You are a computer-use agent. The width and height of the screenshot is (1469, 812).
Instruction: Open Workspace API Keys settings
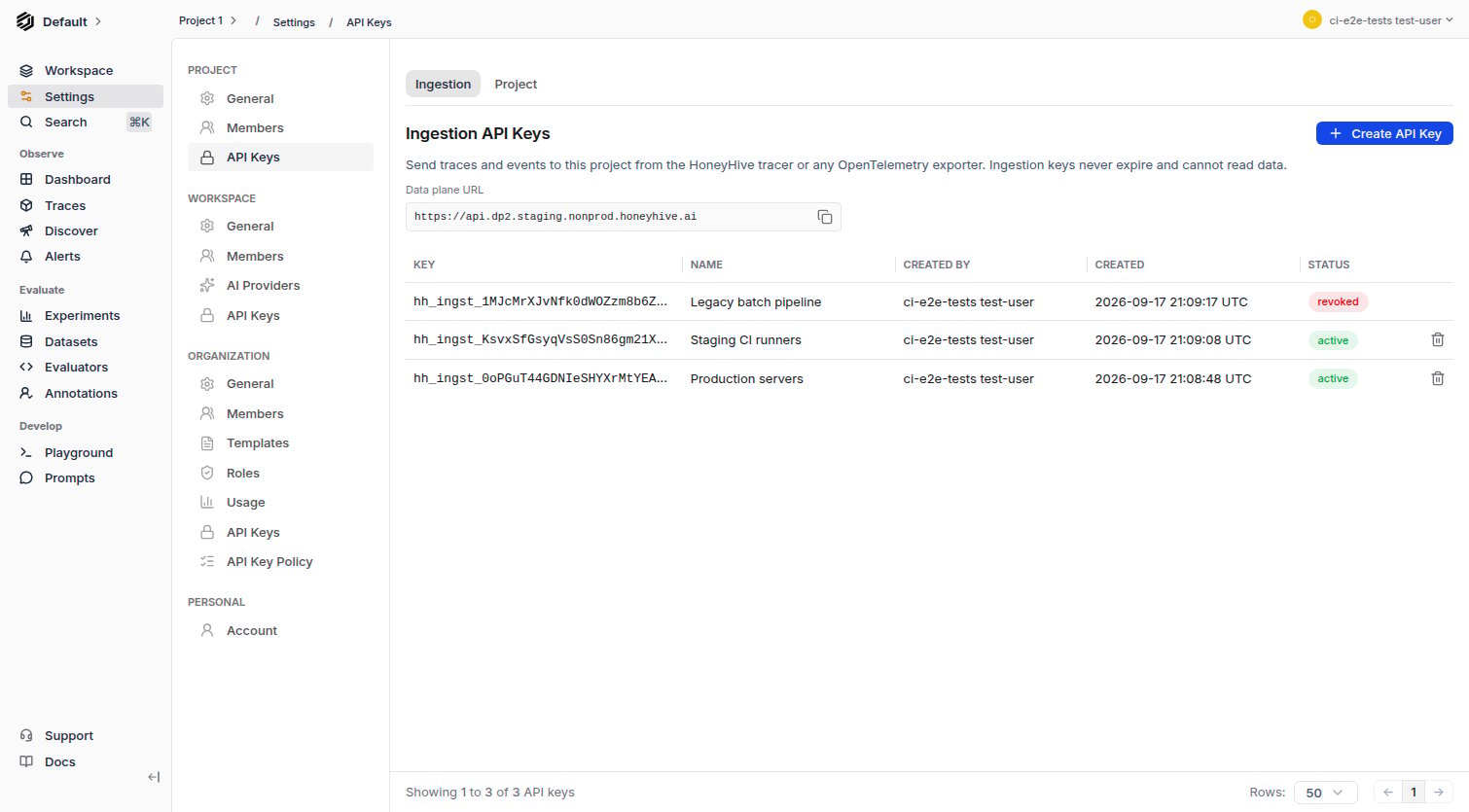tap(280, 315)
